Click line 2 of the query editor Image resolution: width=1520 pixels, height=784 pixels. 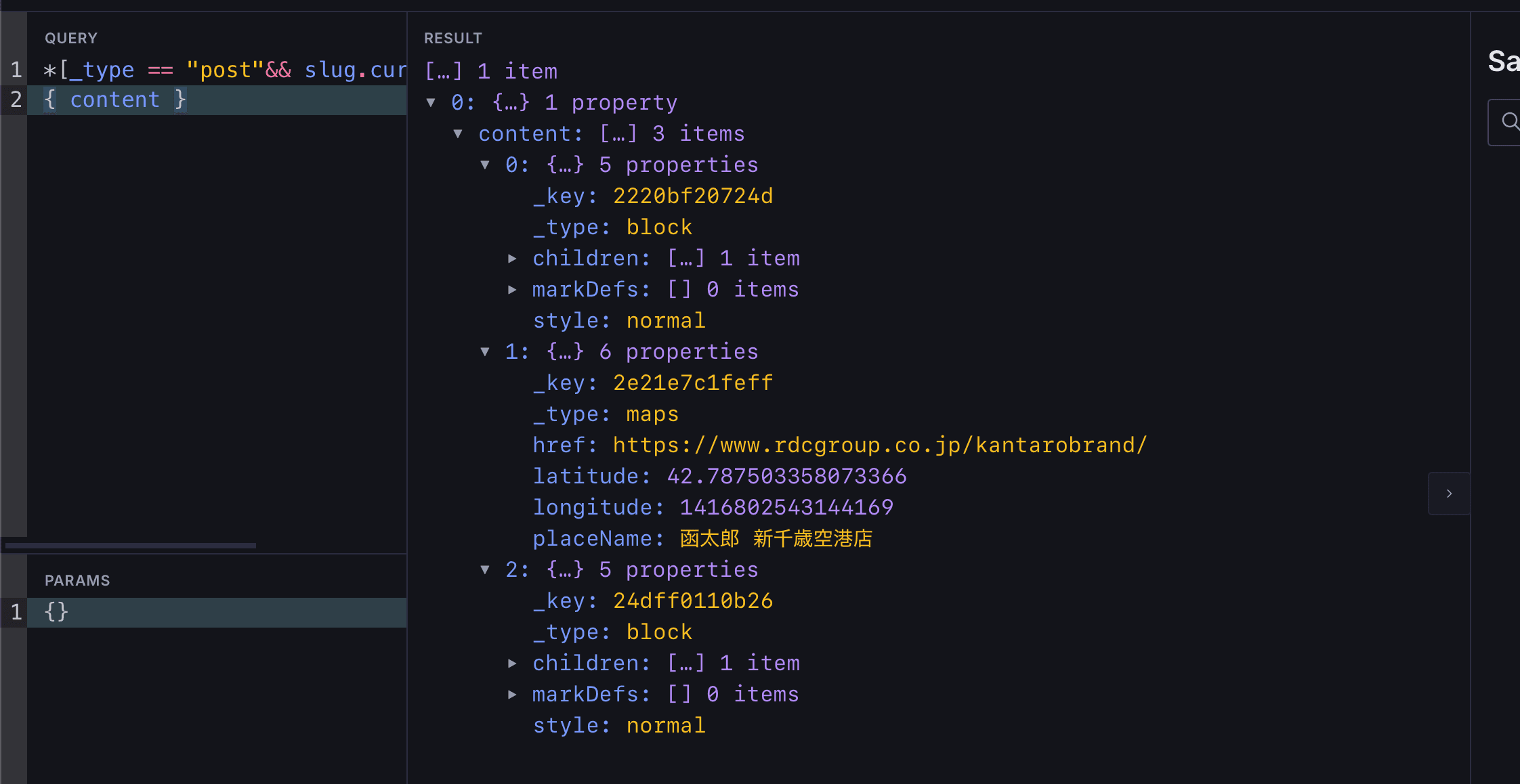point(115,100)
